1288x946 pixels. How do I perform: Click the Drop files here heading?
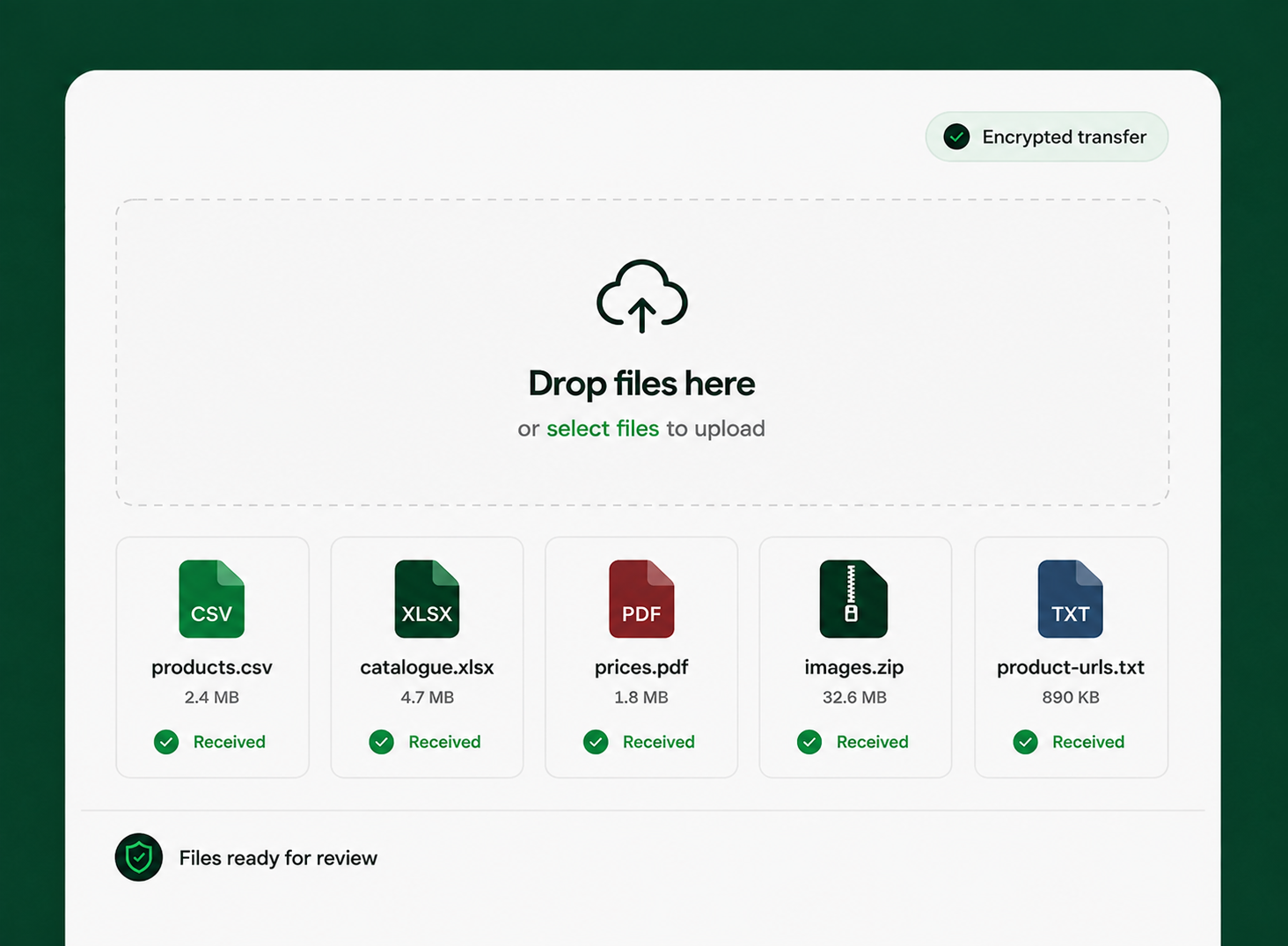[641, 384]
